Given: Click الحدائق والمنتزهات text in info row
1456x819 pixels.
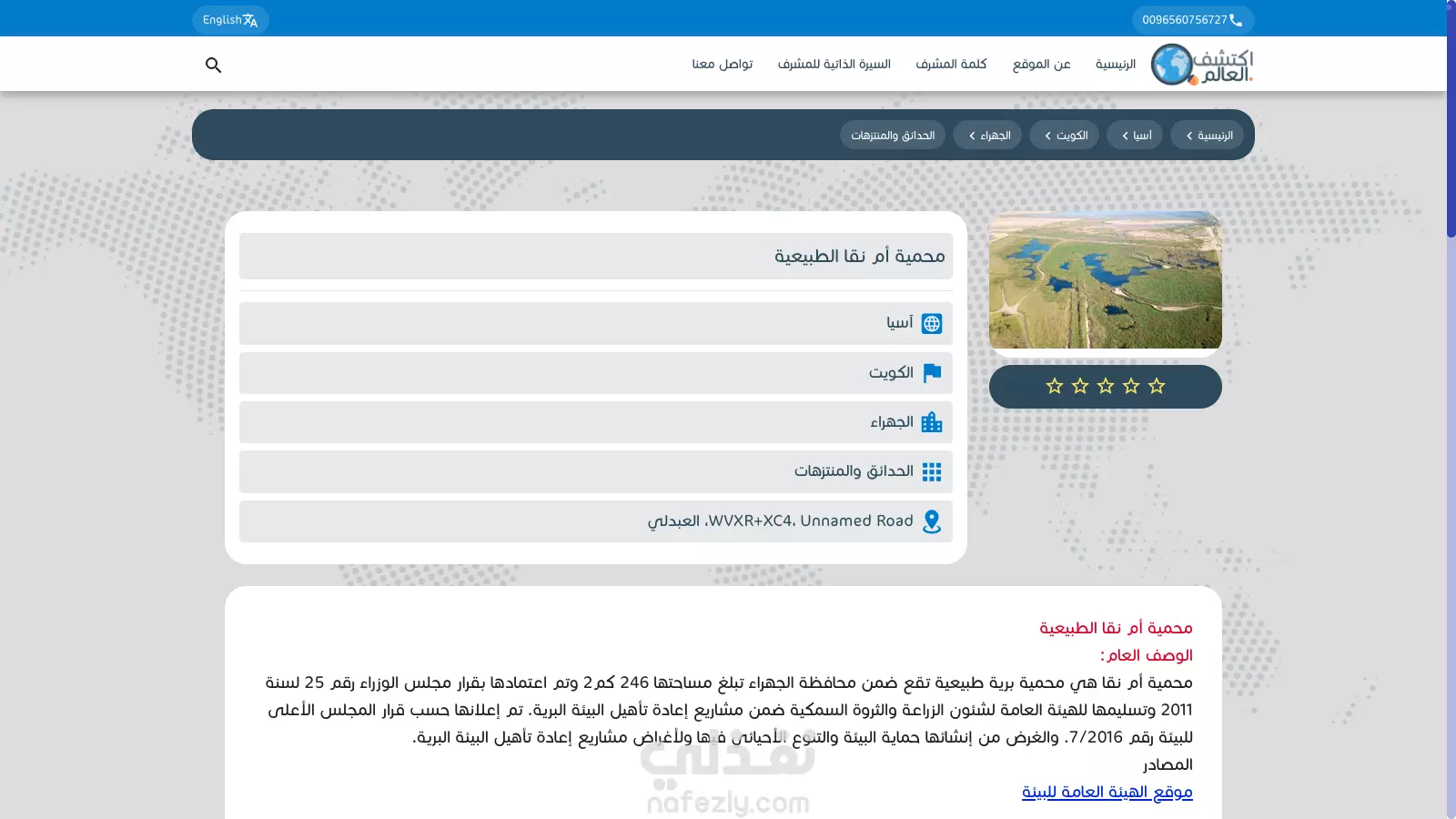Looking at the screenshot, I should [854, 471].
